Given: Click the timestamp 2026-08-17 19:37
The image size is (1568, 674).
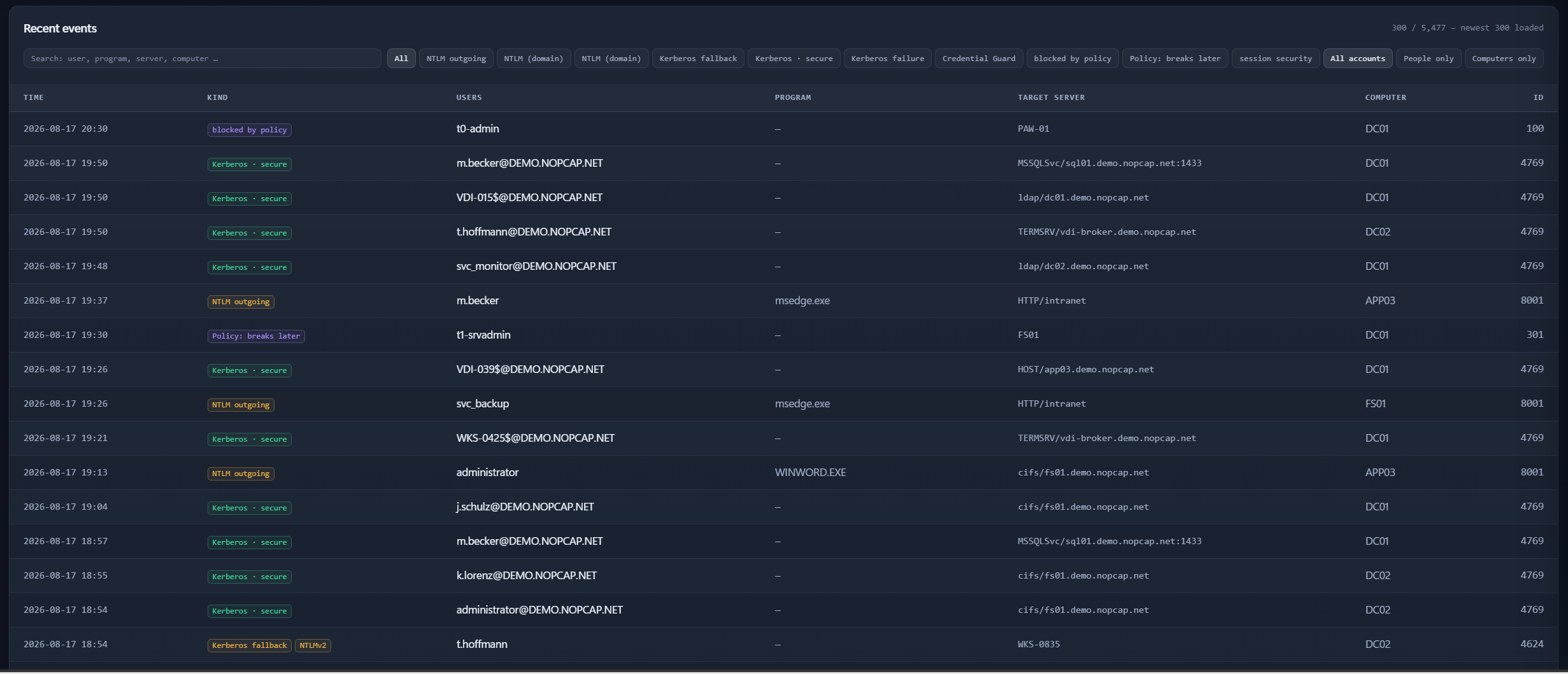Looking at the screenshot, I should tap(66, 300).
